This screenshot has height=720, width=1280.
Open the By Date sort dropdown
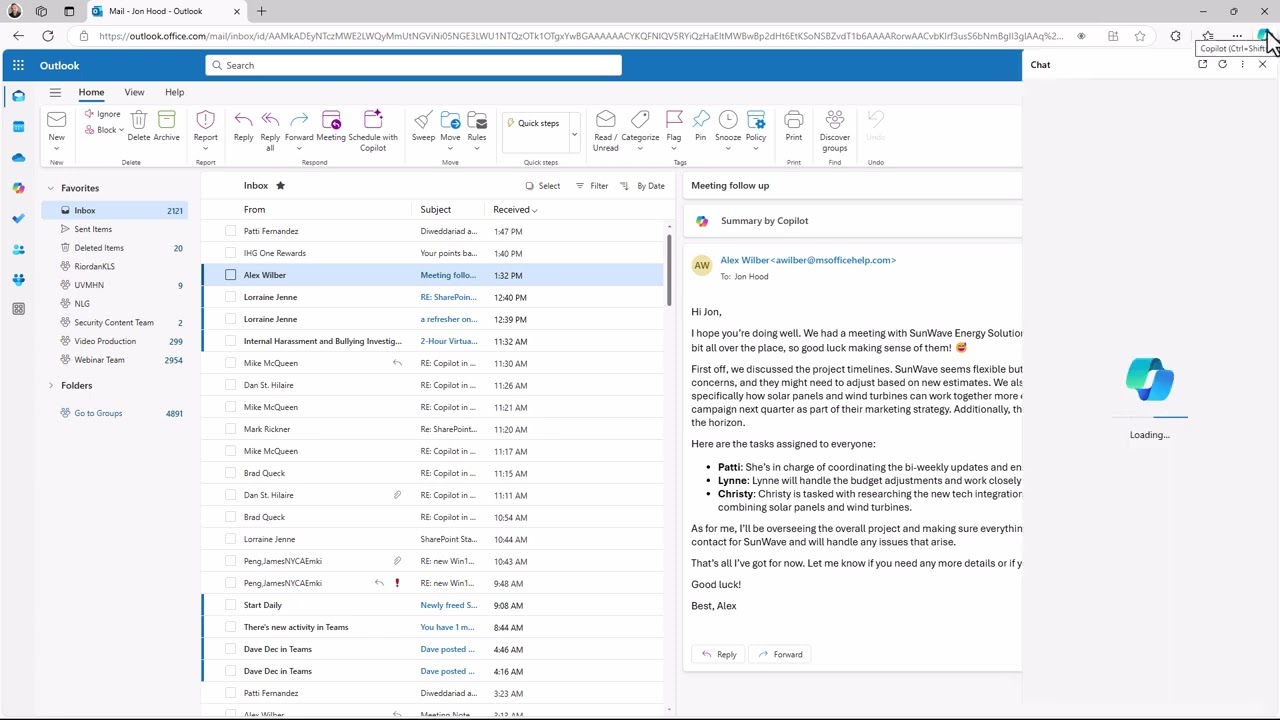[642, 186]
